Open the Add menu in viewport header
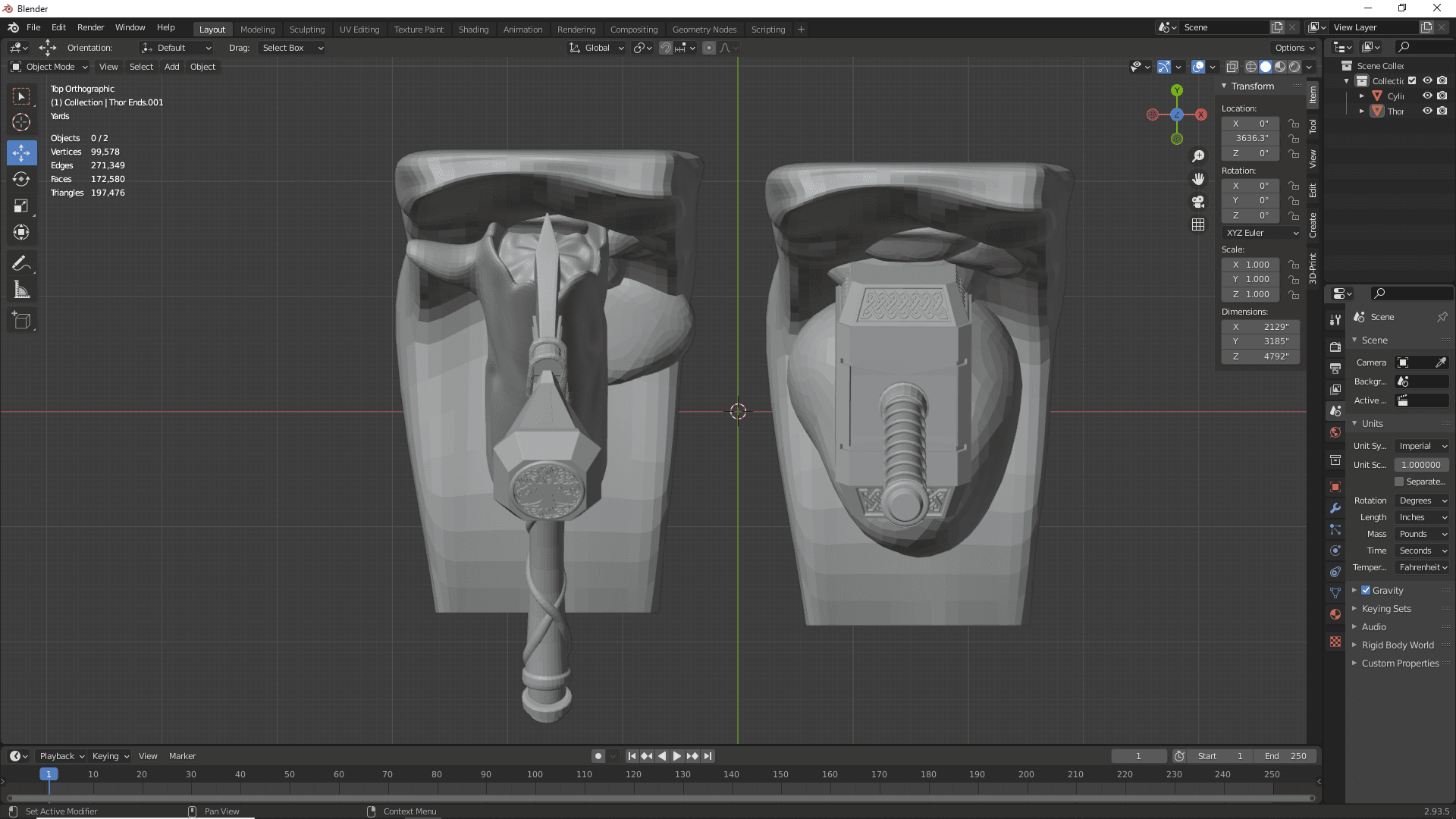Image resolution: width=1456 pixels, height=819 pixels. [172, 67]
